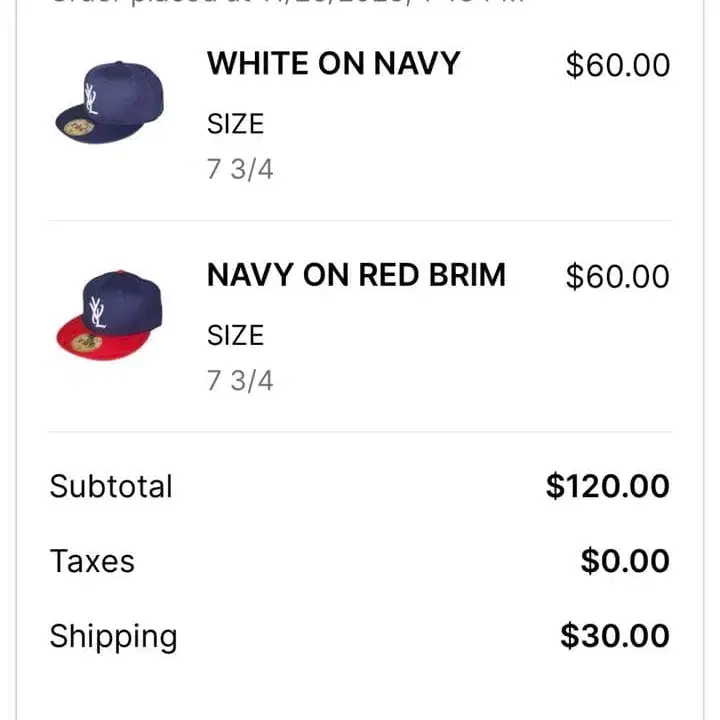Viewport: 720px width, 720px height.
Task: Click the WHITE ON NAVY product title
Action: pos(333,63)
